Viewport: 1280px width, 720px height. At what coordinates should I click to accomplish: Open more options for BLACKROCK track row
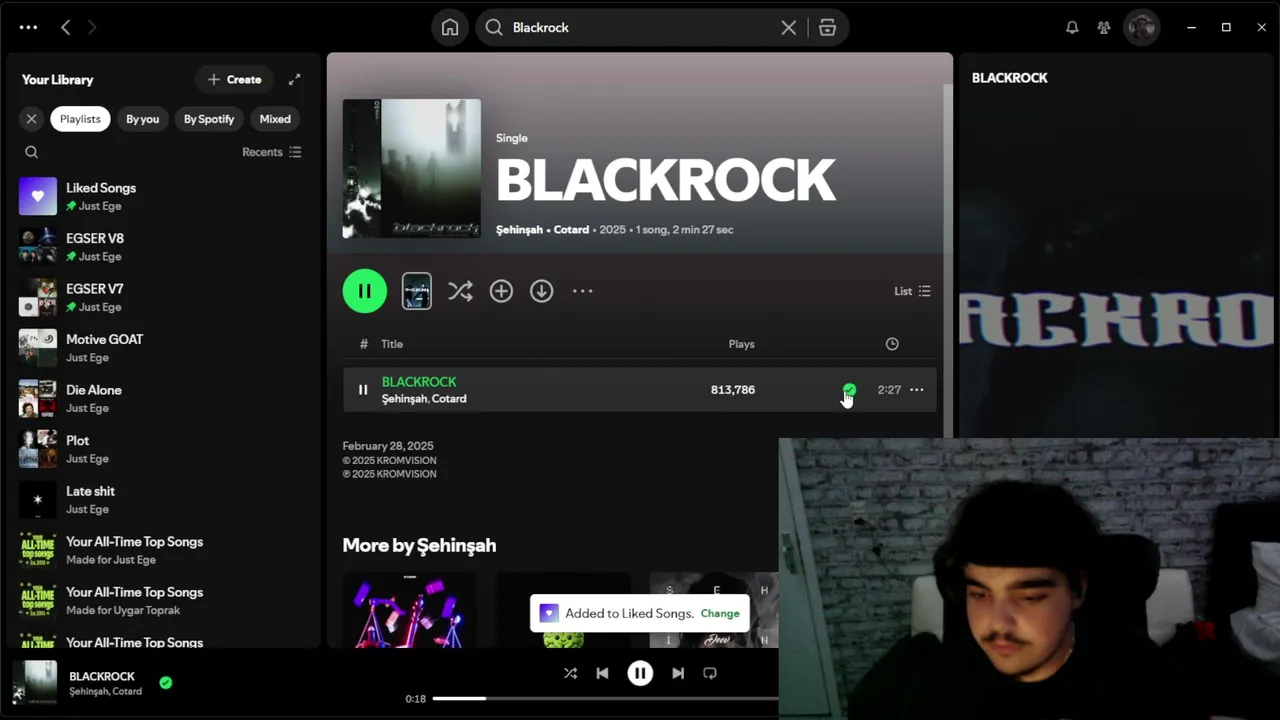pos(916,390)
